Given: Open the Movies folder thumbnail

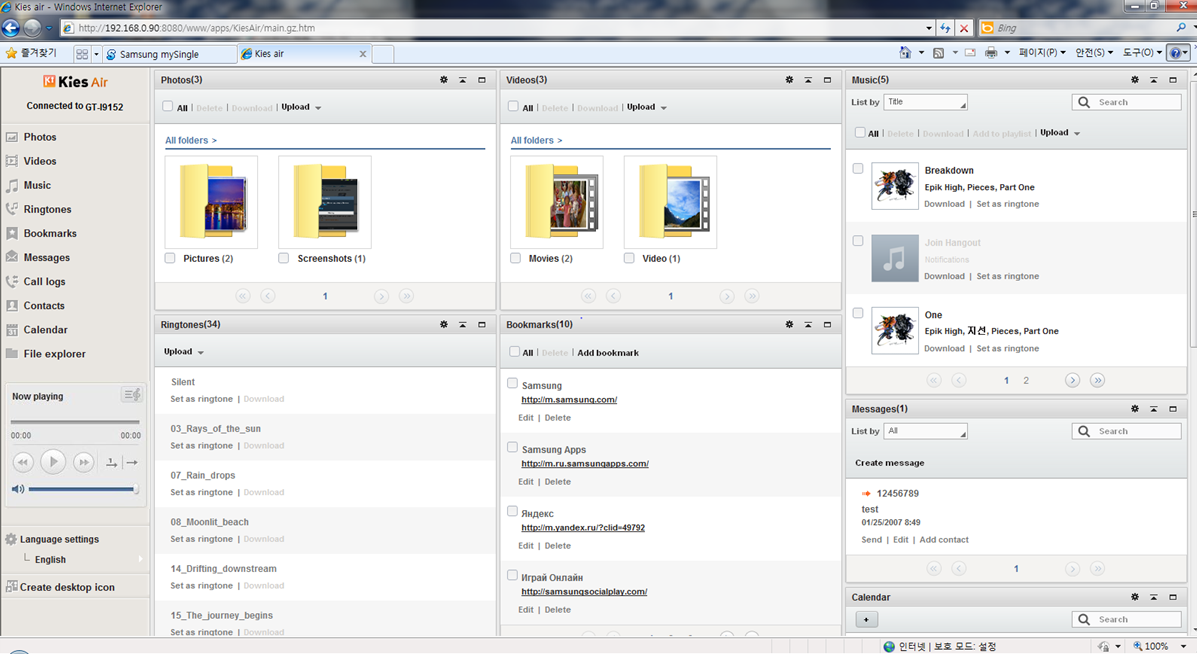Looking at the screenshot, I should pyautogui.click(x=557, y=202).
